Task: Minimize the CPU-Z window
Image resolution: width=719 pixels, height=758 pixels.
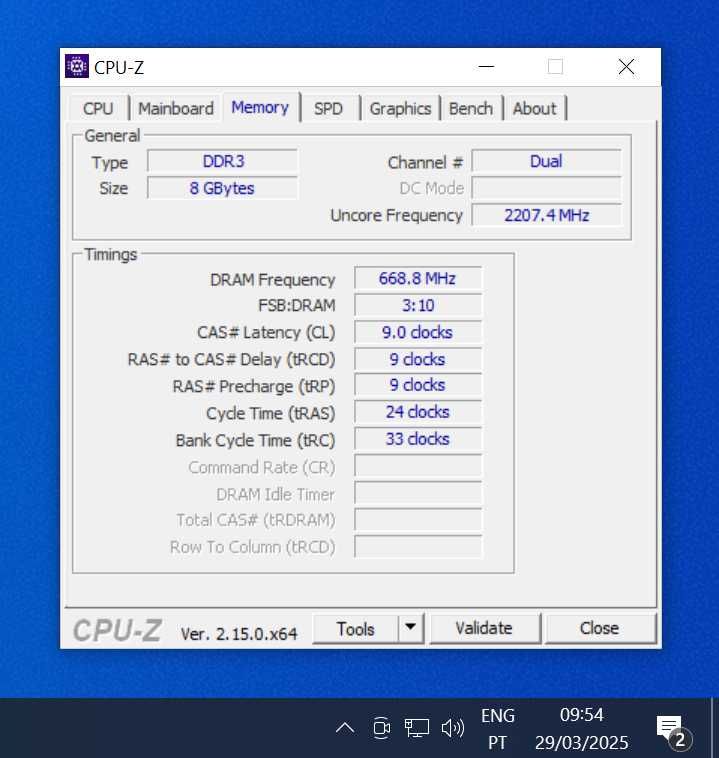Action: (x=486, y=66)
